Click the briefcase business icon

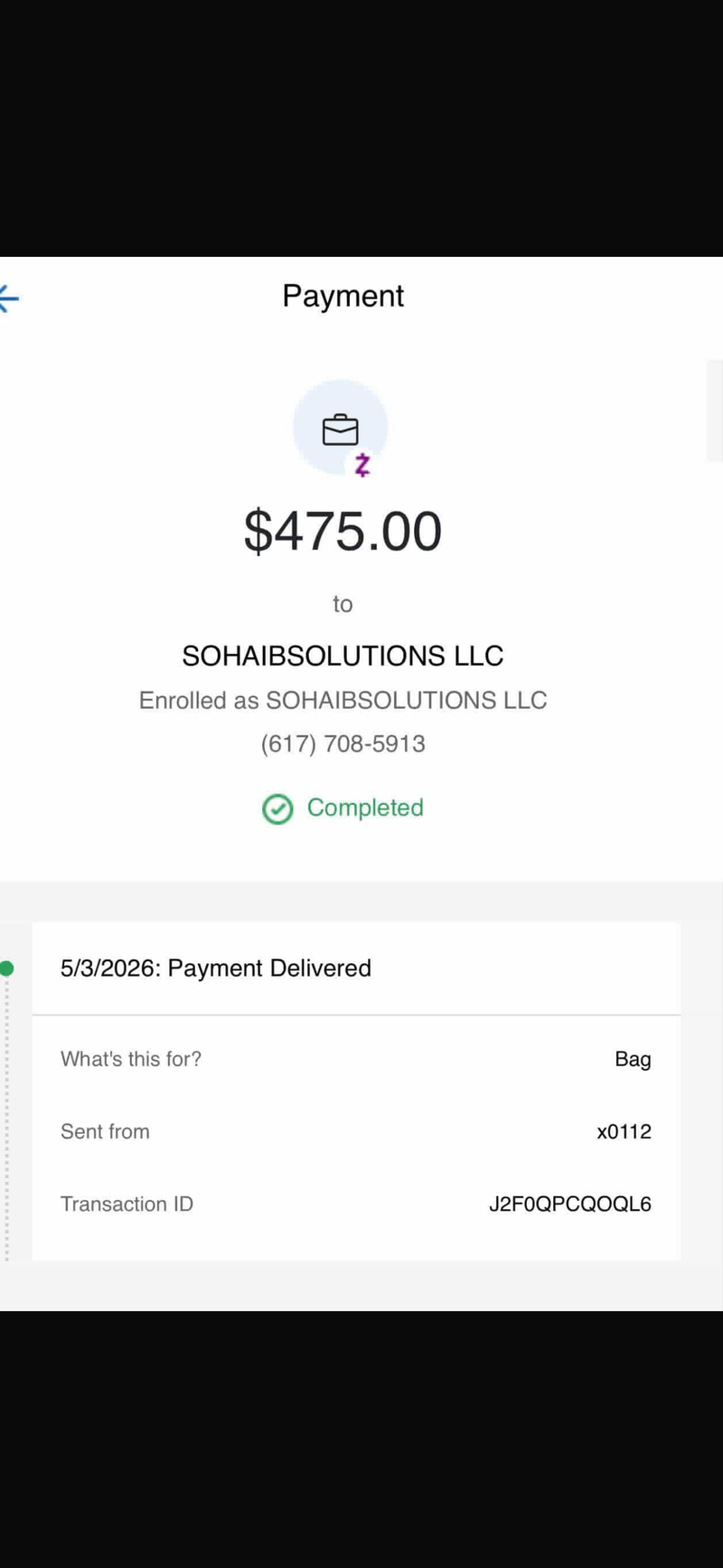[340, 430]
